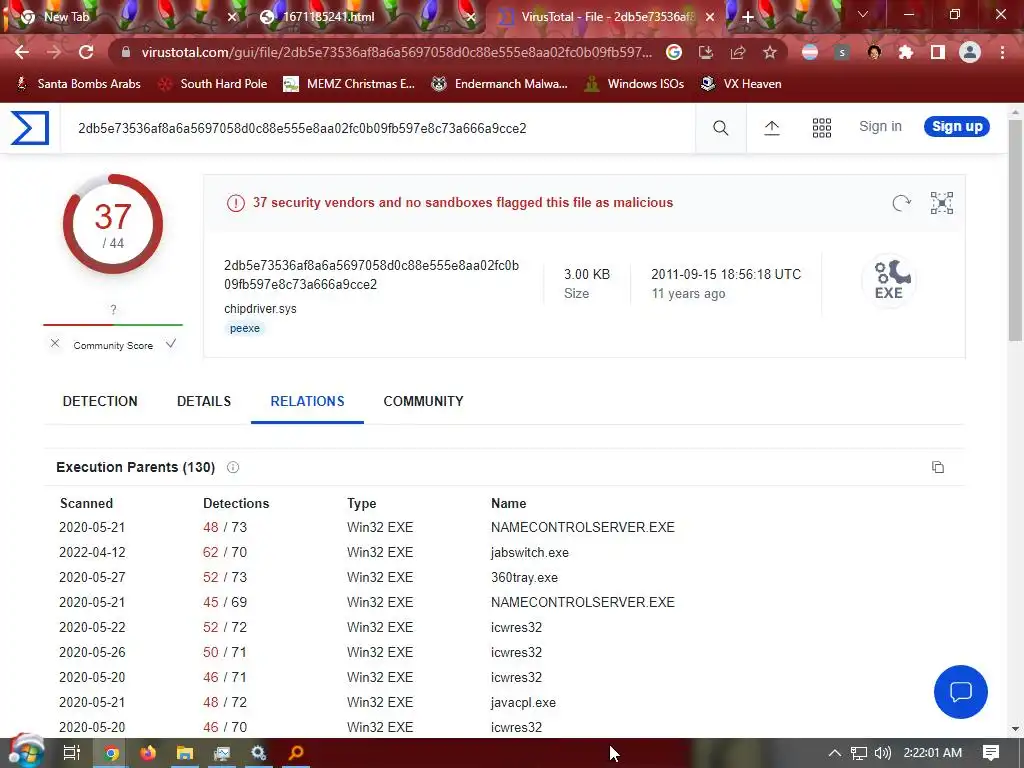The height and width of the screenshot is (768, 1024).
Task: Share this page icon in address bar
Action: pos(738,52)
